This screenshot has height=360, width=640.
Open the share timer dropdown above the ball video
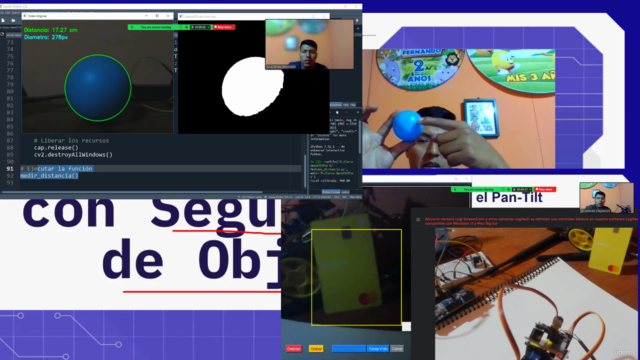click(200, 27)
